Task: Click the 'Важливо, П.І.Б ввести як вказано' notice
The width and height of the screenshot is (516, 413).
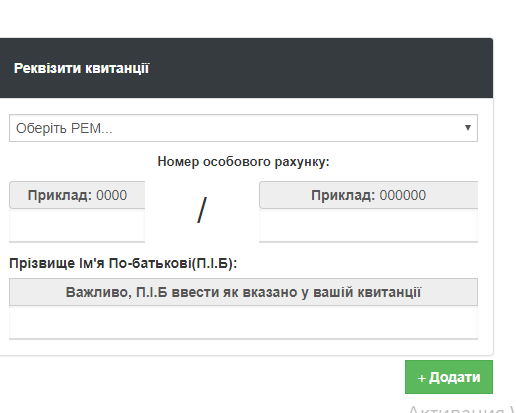Action: (x=243, y=292)
